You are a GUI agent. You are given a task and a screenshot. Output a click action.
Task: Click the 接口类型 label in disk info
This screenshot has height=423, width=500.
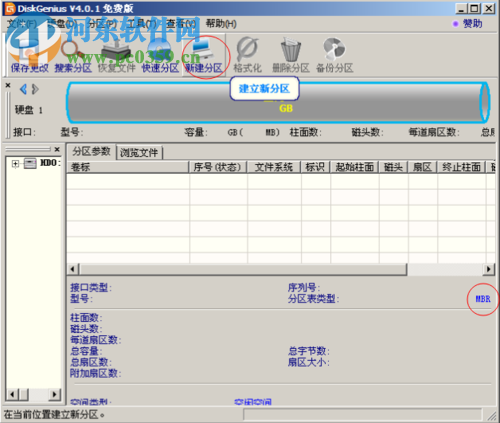91,287
